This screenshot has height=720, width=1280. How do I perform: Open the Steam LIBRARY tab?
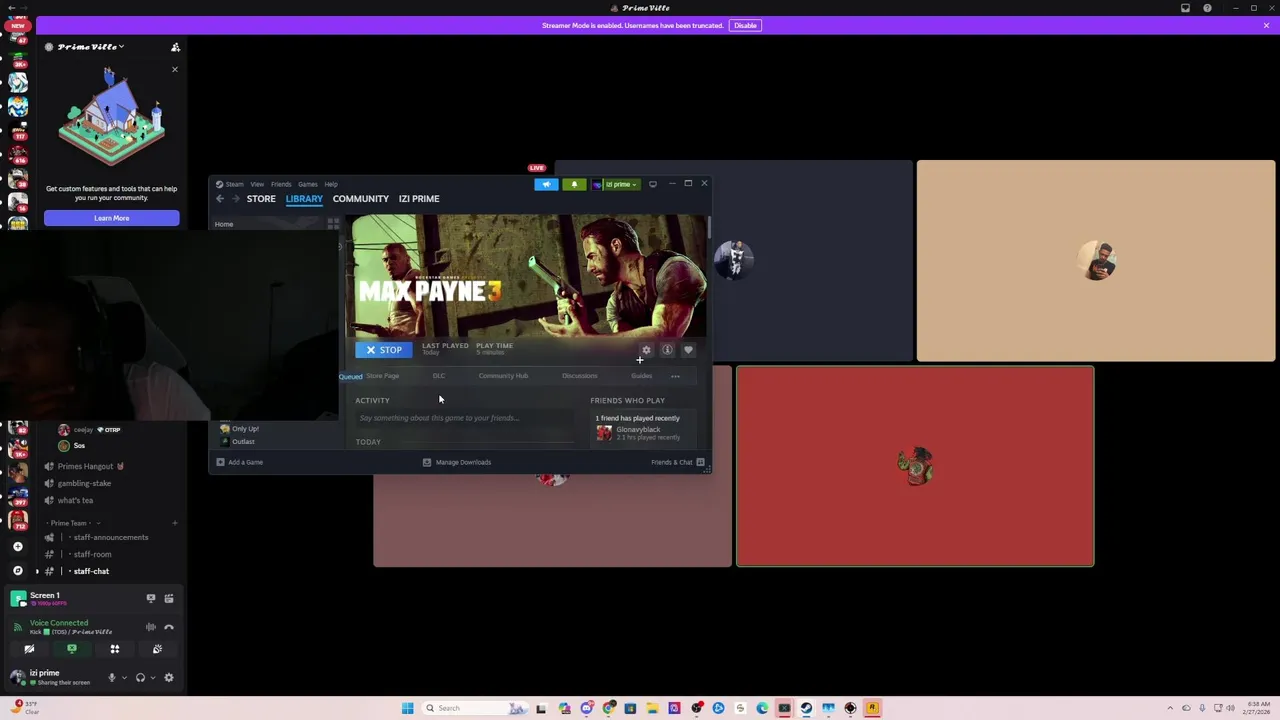[x=304, y=199]
